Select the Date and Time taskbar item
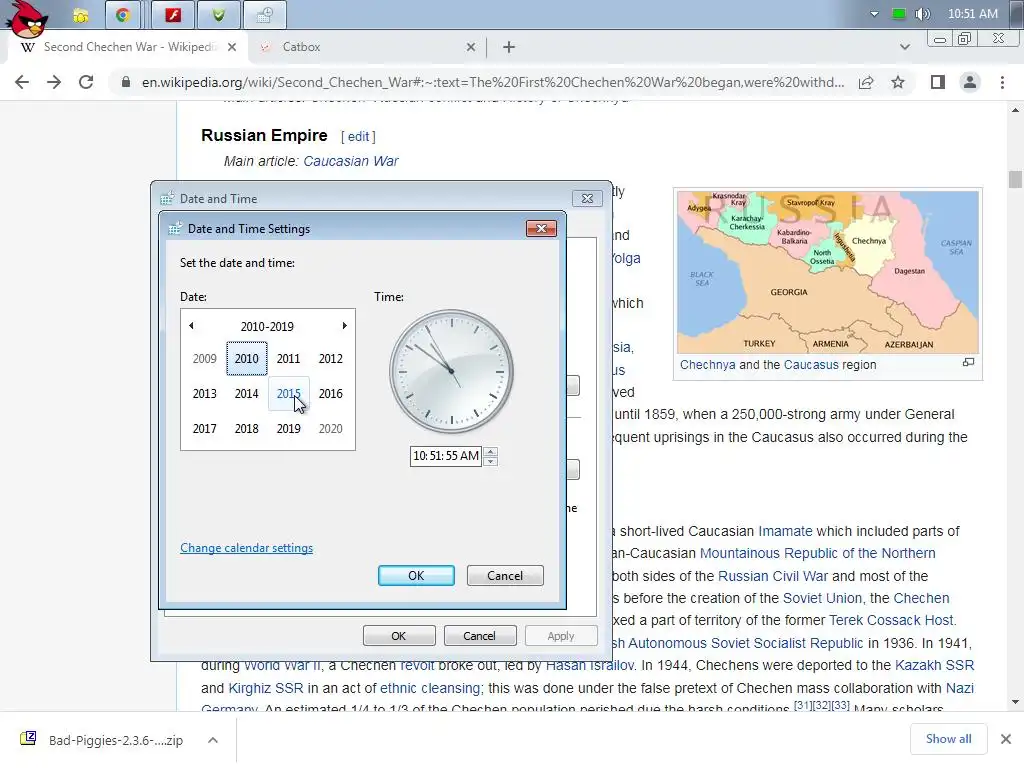Screen dimensions: 1024x768 [x=264, y=15]
